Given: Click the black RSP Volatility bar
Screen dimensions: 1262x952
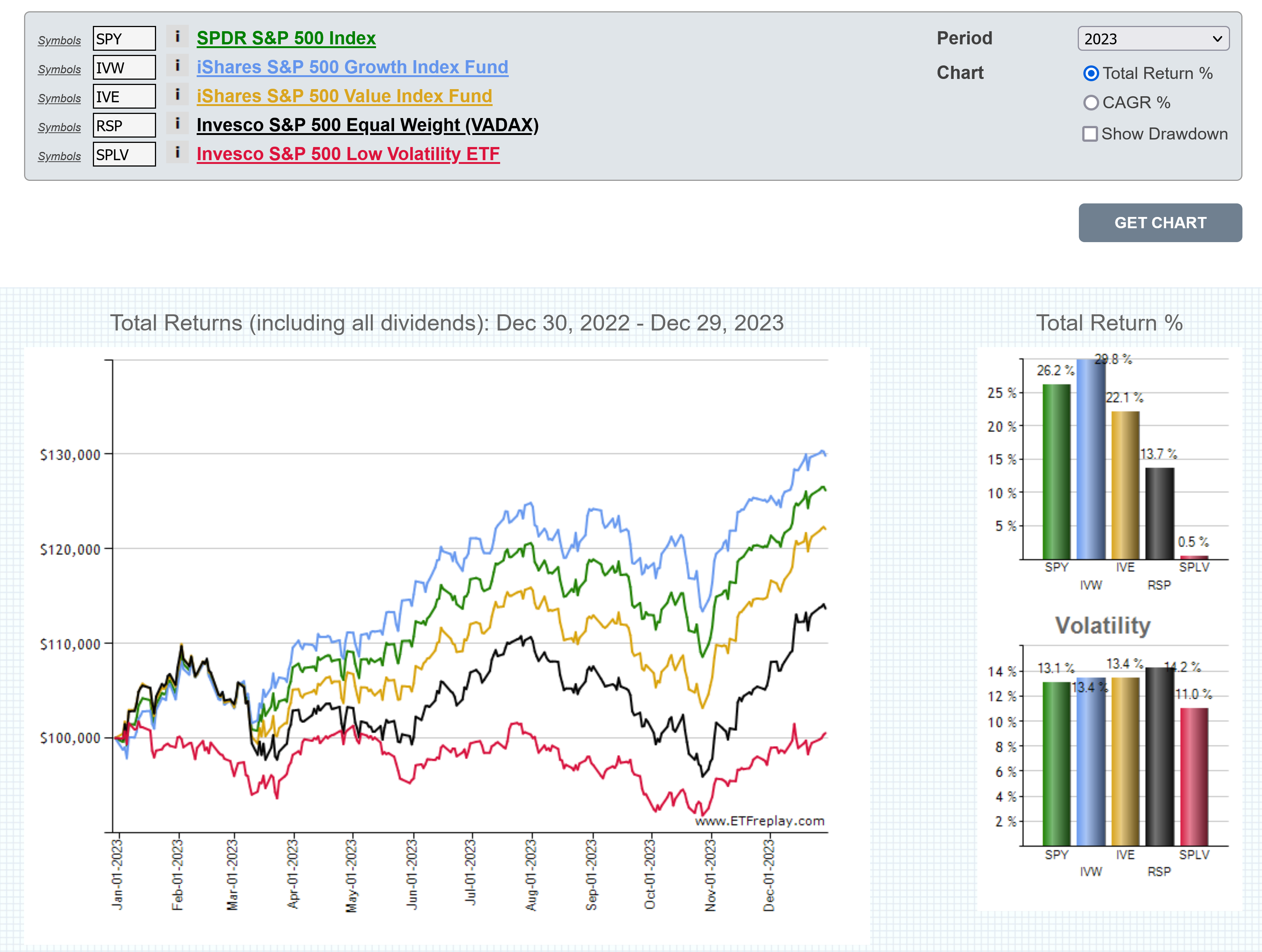Looking at the screenshot, I should click(x=1159, y=757).
